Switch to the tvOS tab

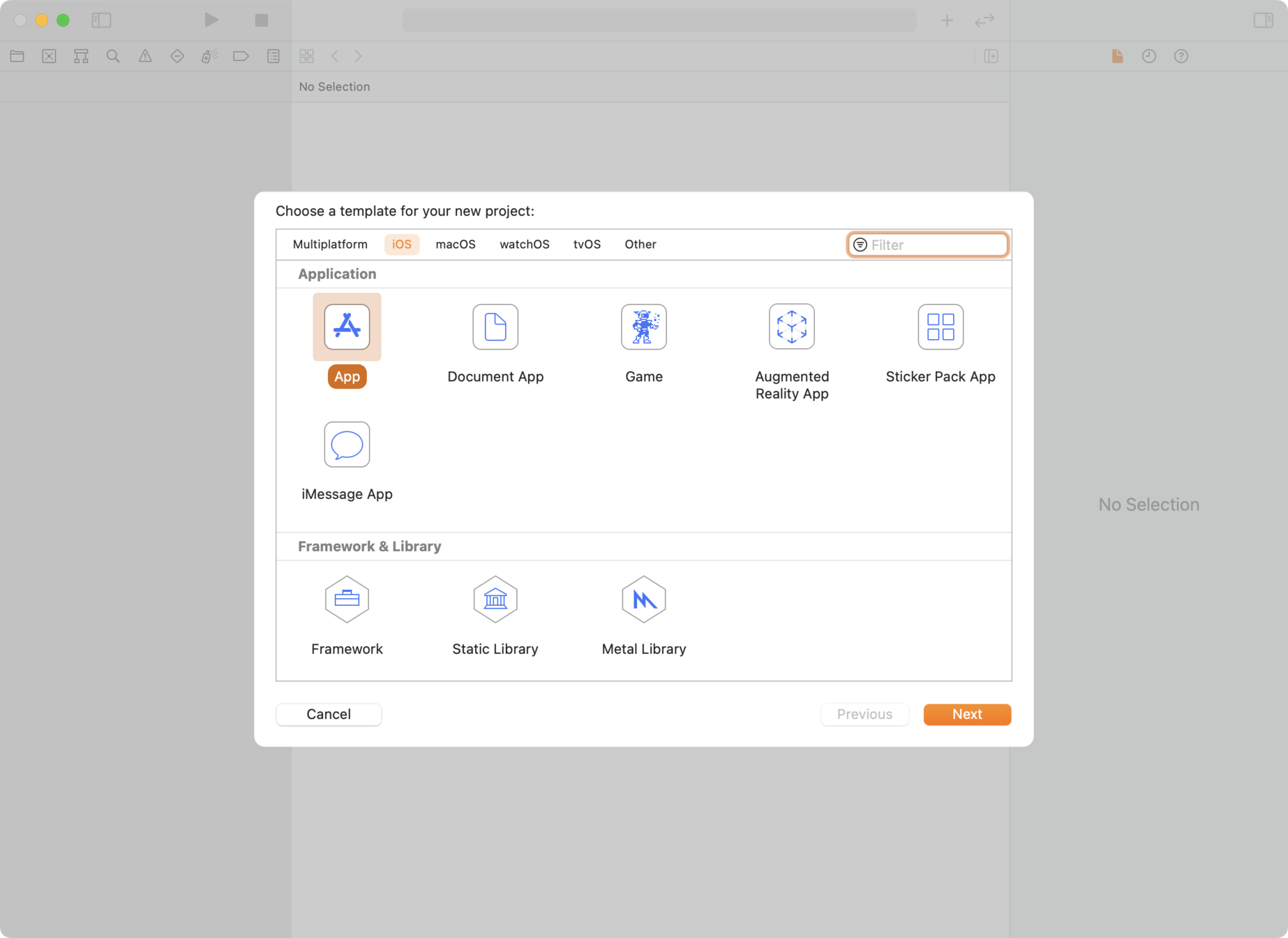[x=587, y=245]
